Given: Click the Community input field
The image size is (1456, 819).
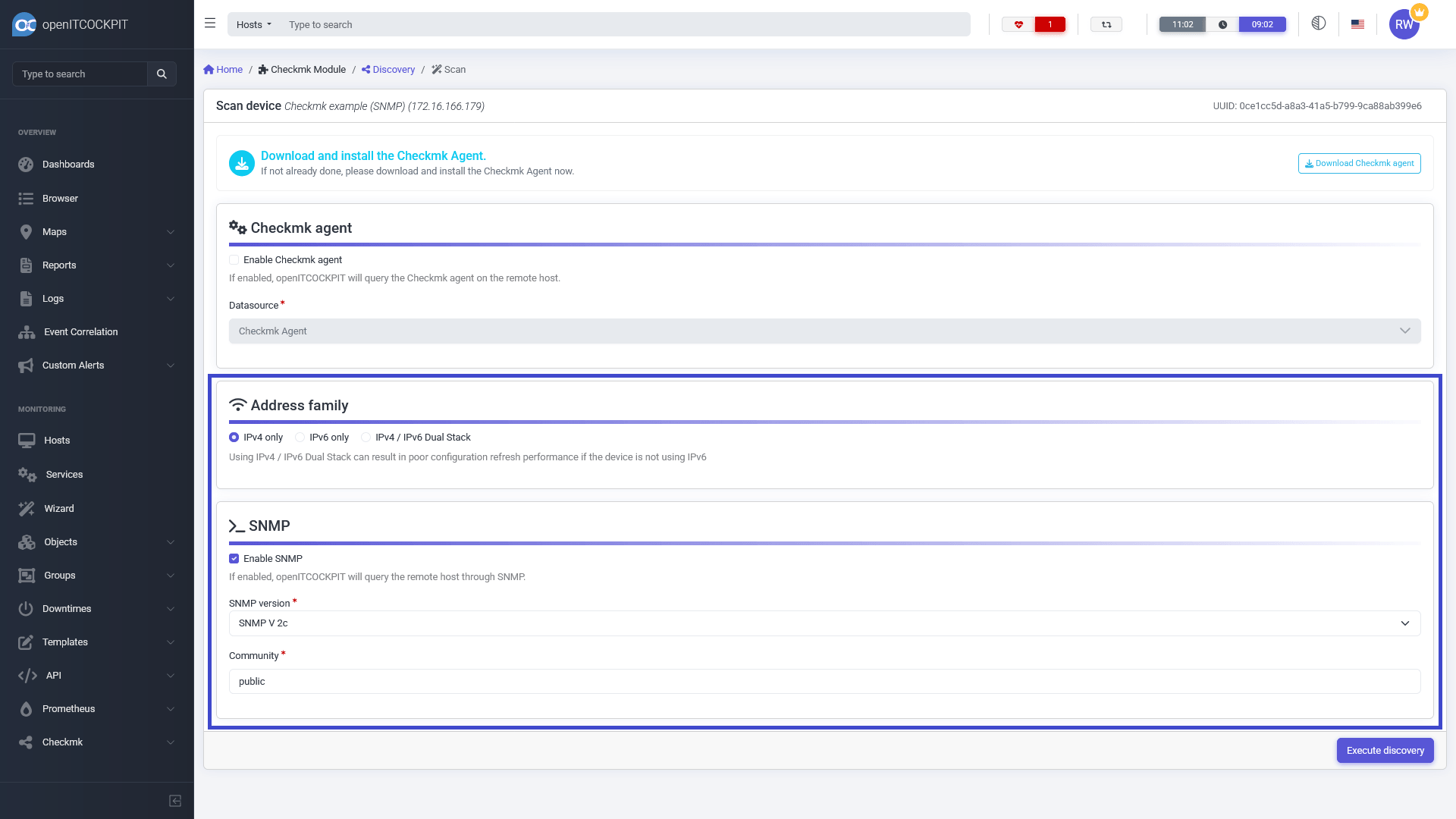Looking at the screenshot, I should coord(825,682).
